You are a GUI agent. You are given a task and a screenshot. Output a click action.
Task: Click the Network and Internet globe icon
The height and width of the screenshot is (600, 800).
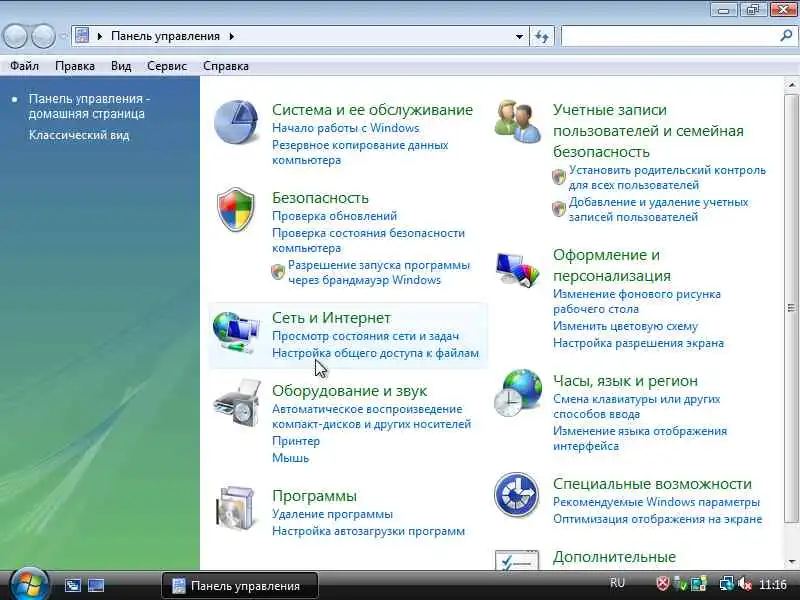(235, 332)
